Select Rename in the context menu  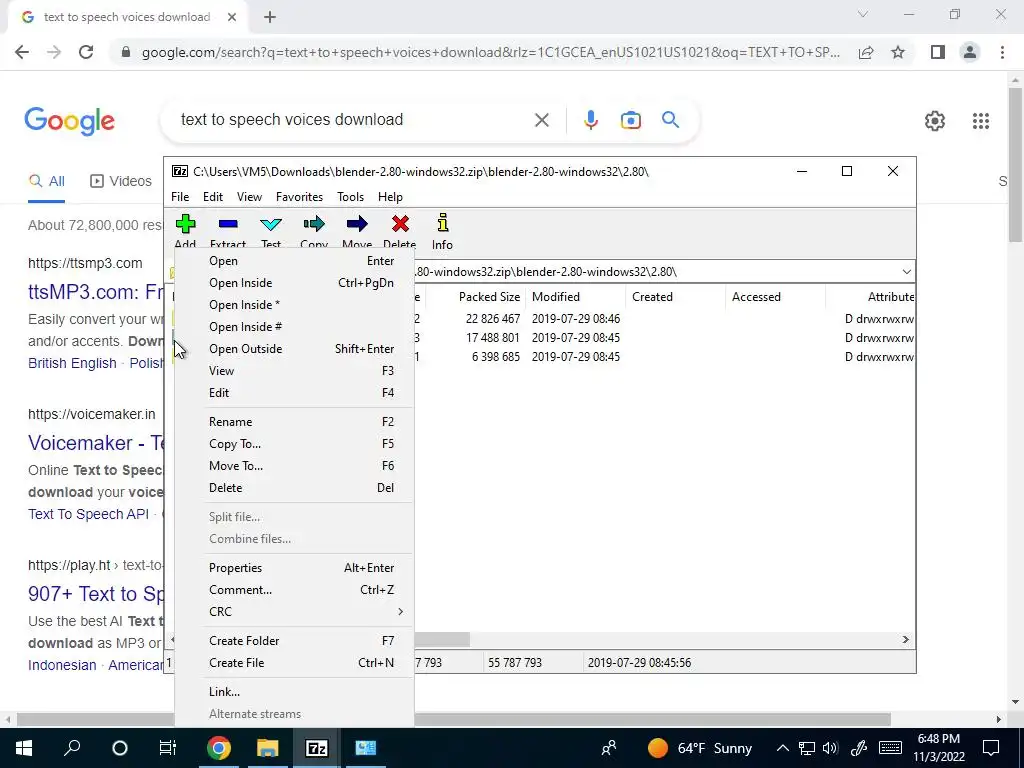295,422
